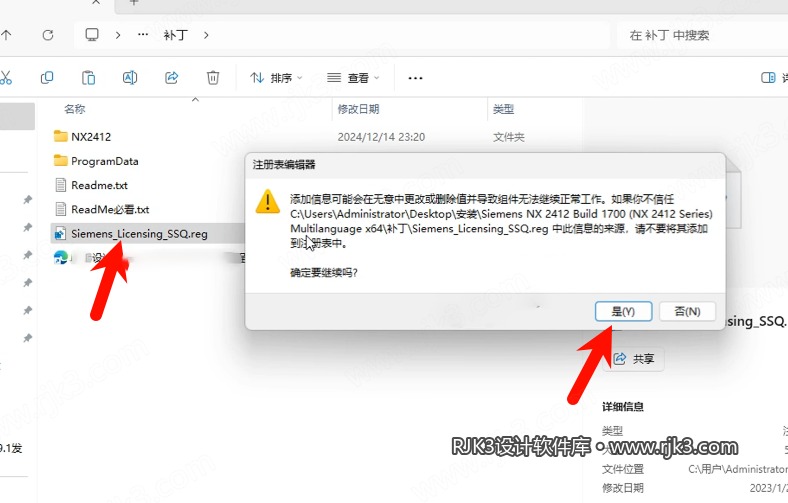Viewport: 788px width, 503px height.
Task: Click the ReadMe必看.txt document icon
Action: (x=61, y=209)
